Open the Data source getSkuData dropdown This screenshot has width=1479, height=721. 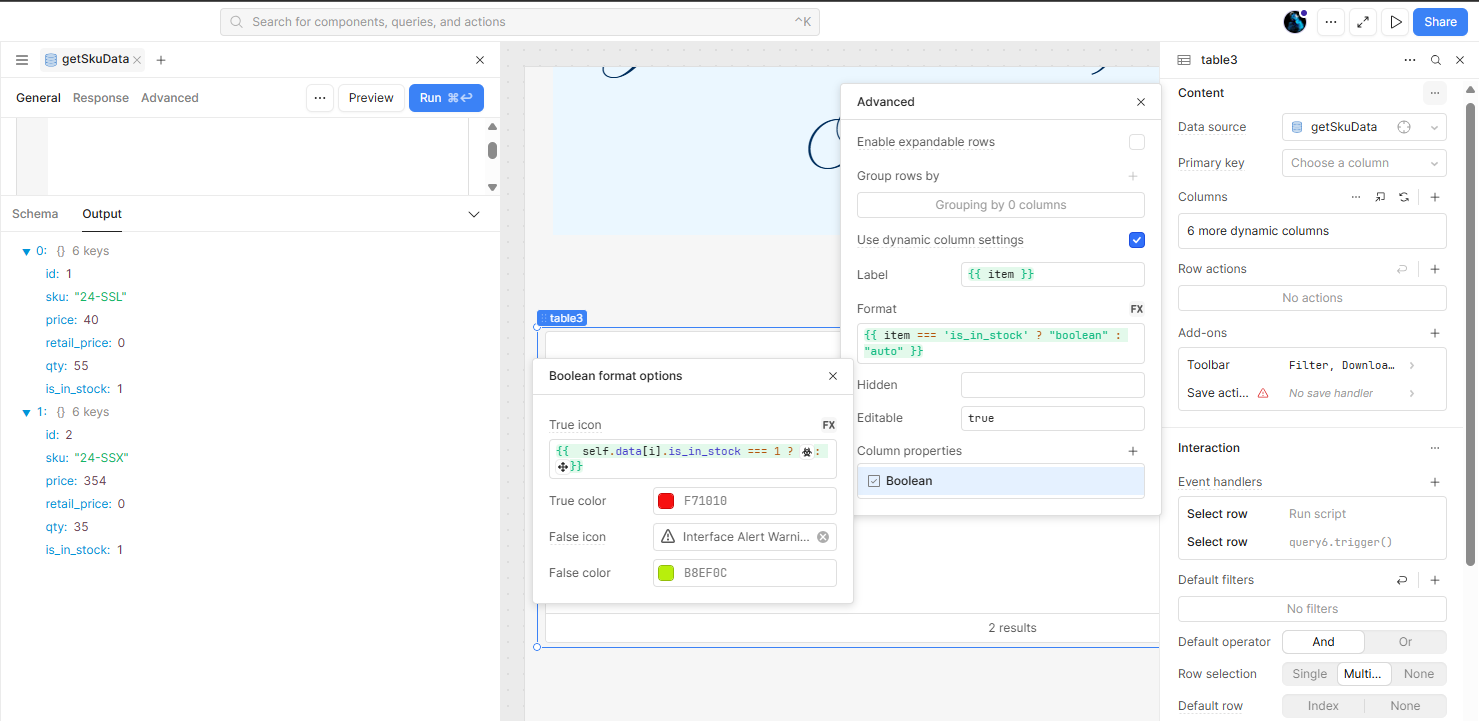pos(1364,127)
